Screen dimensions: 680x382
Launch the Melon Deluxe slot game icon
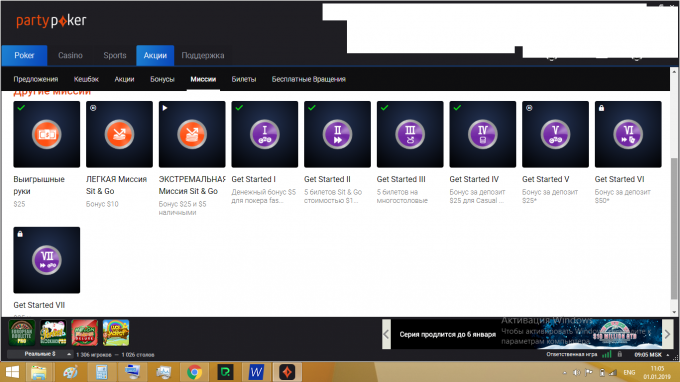85,333
